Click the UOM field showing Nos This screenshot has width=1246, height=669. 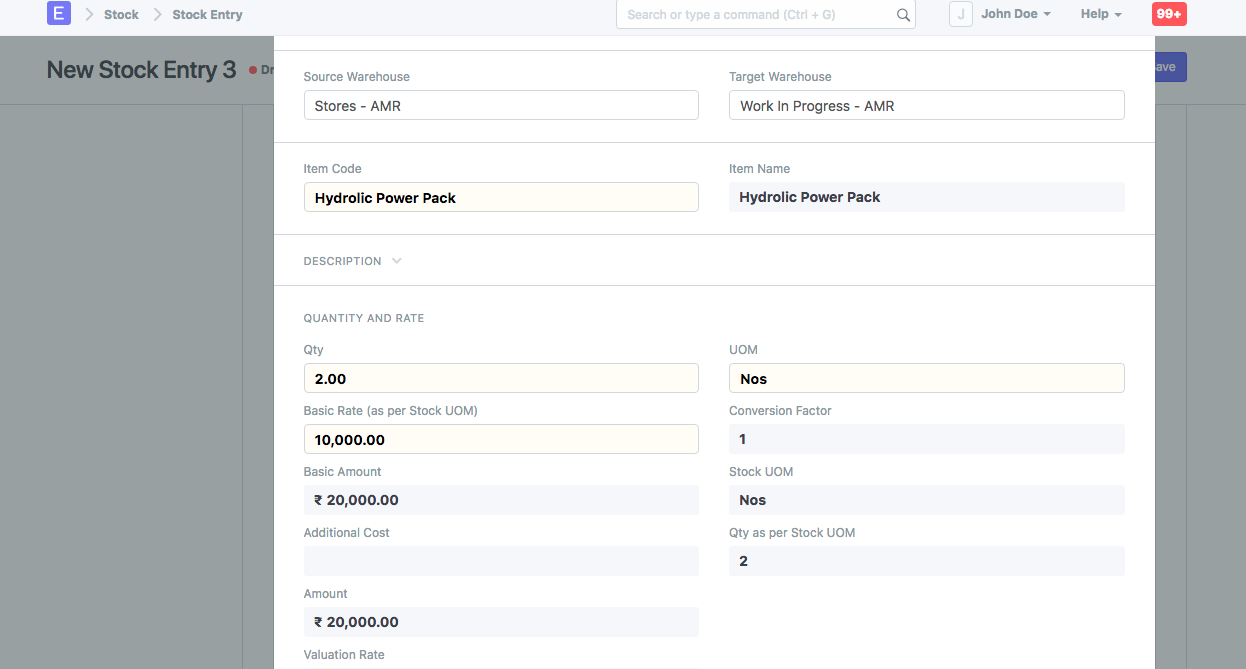point(926,378)
